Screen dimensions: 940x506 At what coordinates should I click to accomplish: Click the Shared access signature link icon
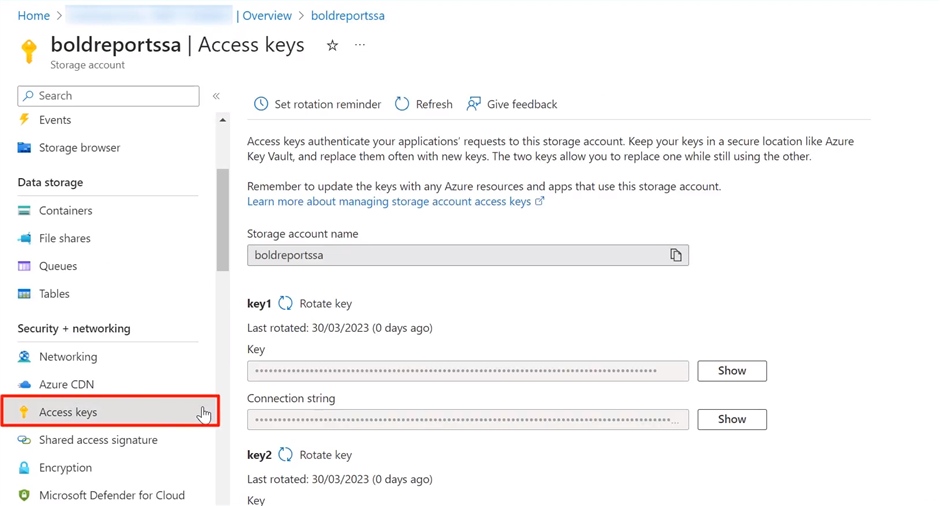point(24,439)
